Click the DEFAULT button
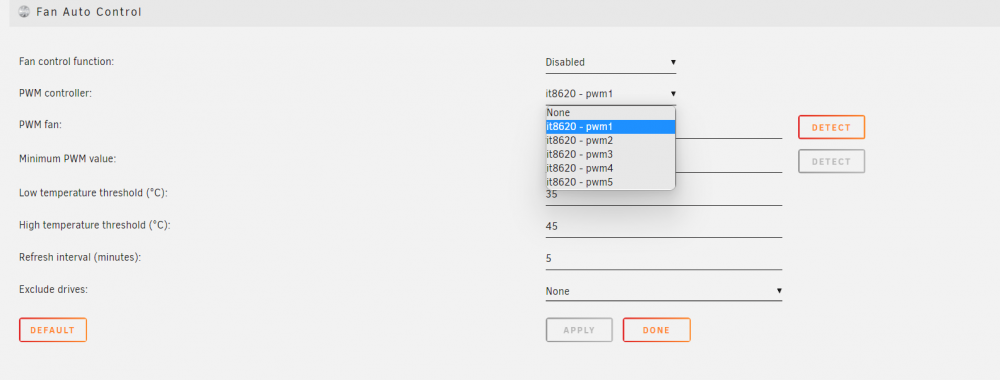 tap(53, 330)
